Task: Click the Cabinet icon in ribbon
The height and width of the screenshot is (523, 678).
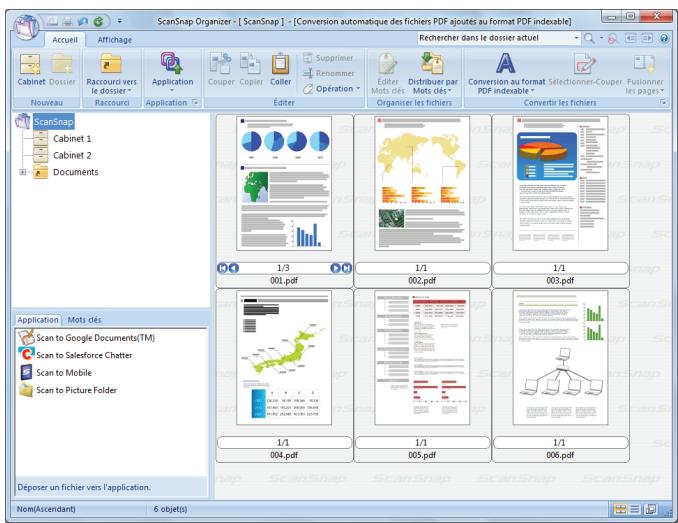Action: click(30, 64)
